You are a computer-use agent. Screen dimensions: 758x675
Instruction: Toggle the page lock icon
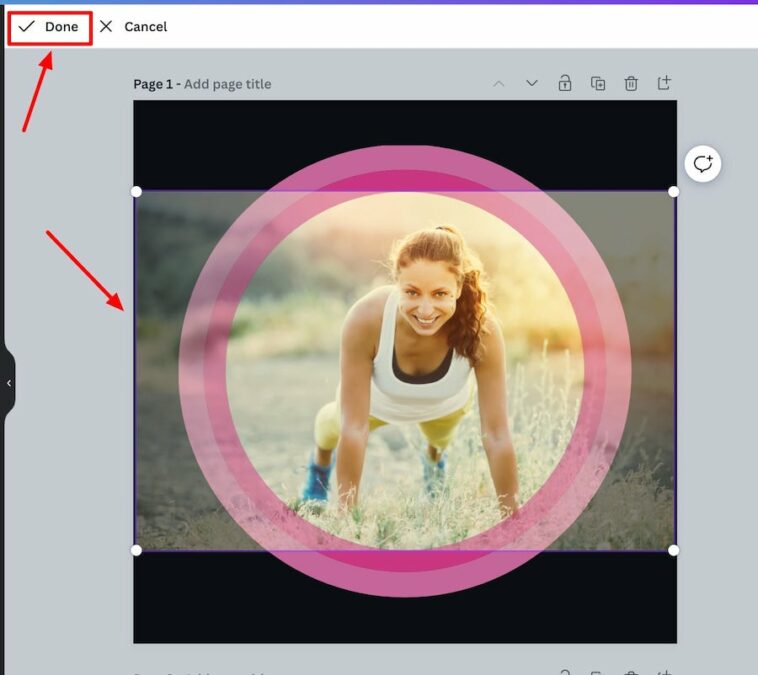[565, 84]
